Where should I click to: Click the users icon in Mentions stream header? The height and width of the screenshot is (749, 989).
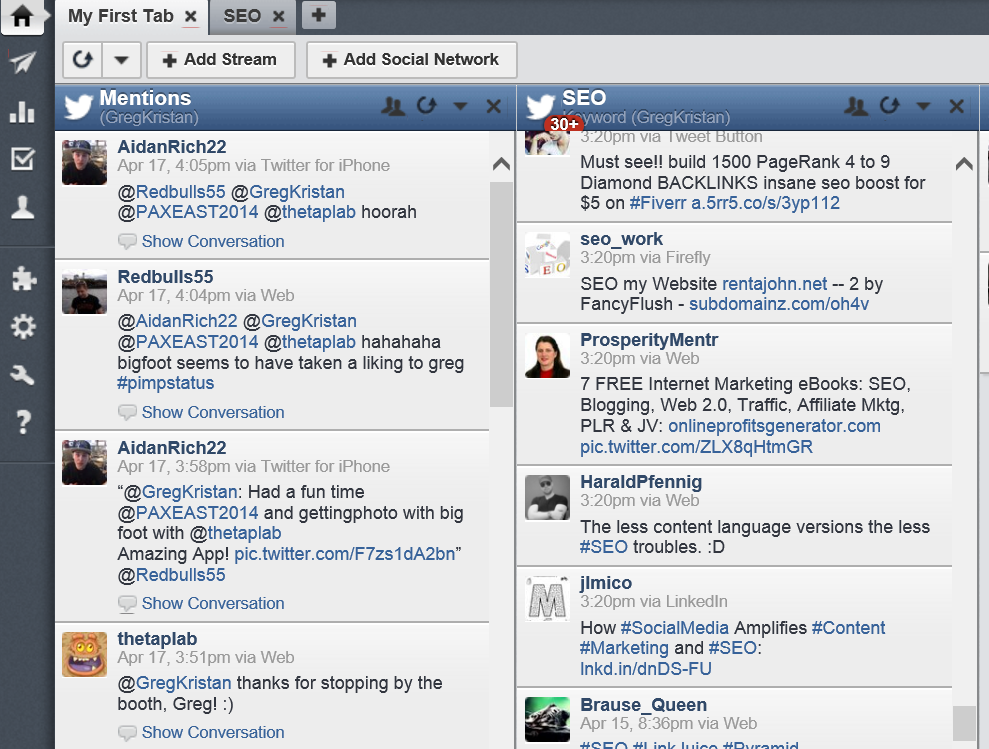tap(393, 106)
